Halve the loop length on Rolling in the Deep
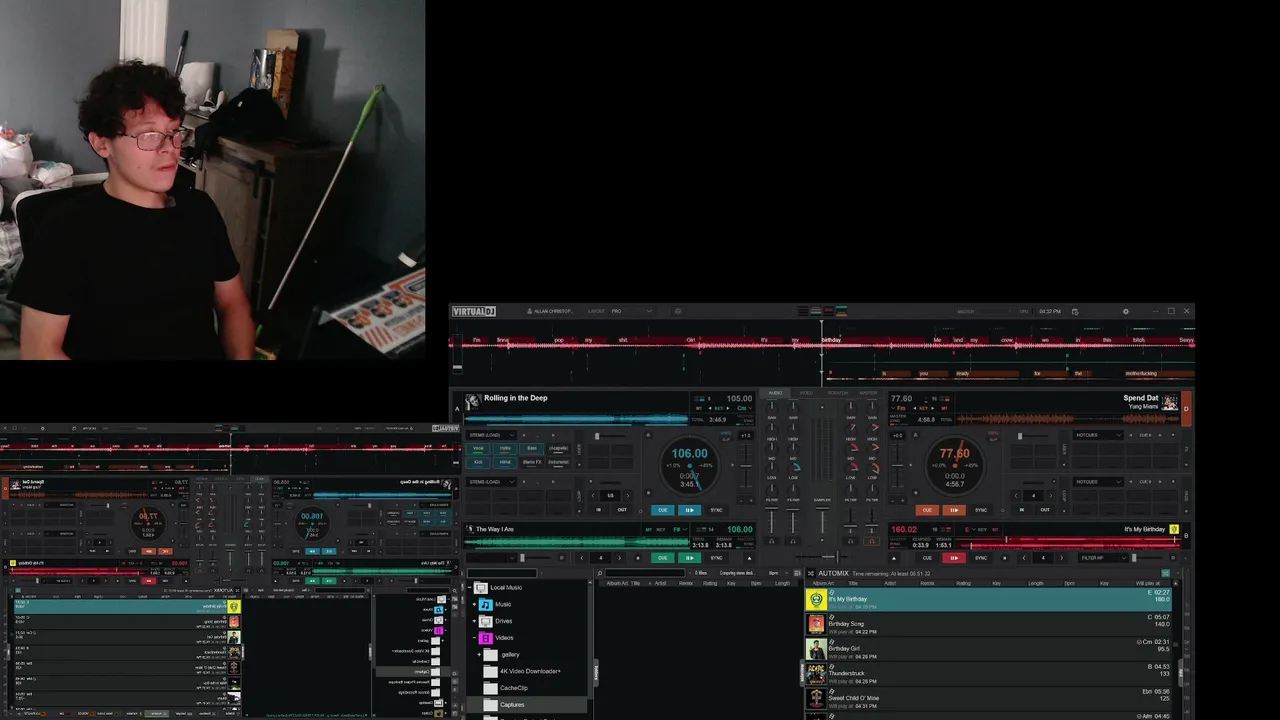The width and height of the screenshot is (1280, 720). point(592,496)
